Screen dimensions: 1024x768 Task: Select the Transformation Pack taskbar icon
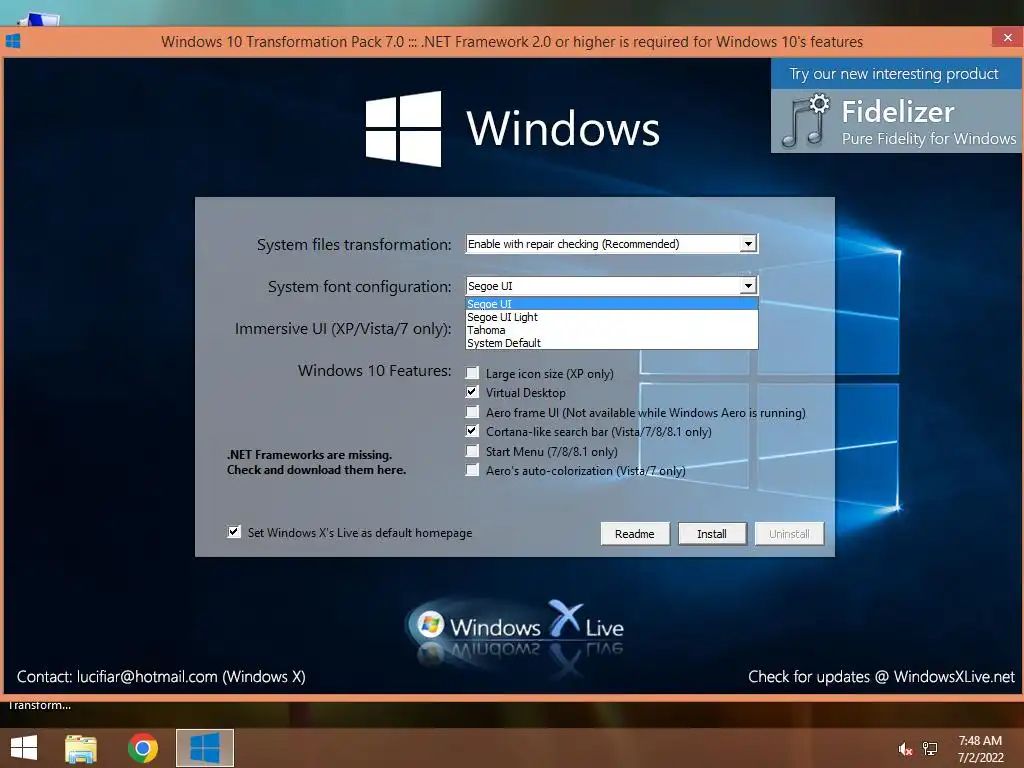pos(204,748)
